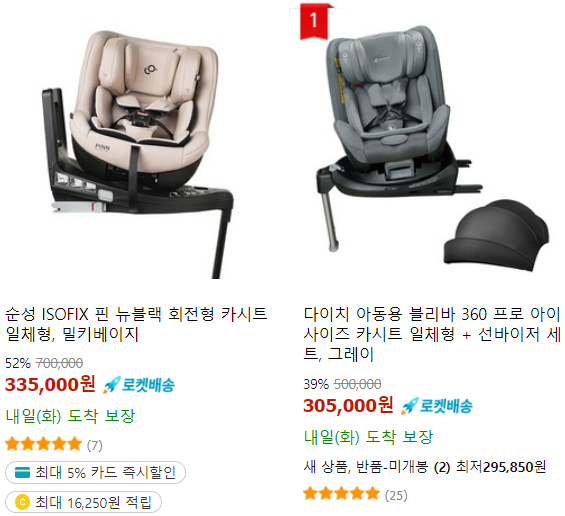Click the 305,000원 price
This screenshot has height=516, width=565.
[348, 405]
